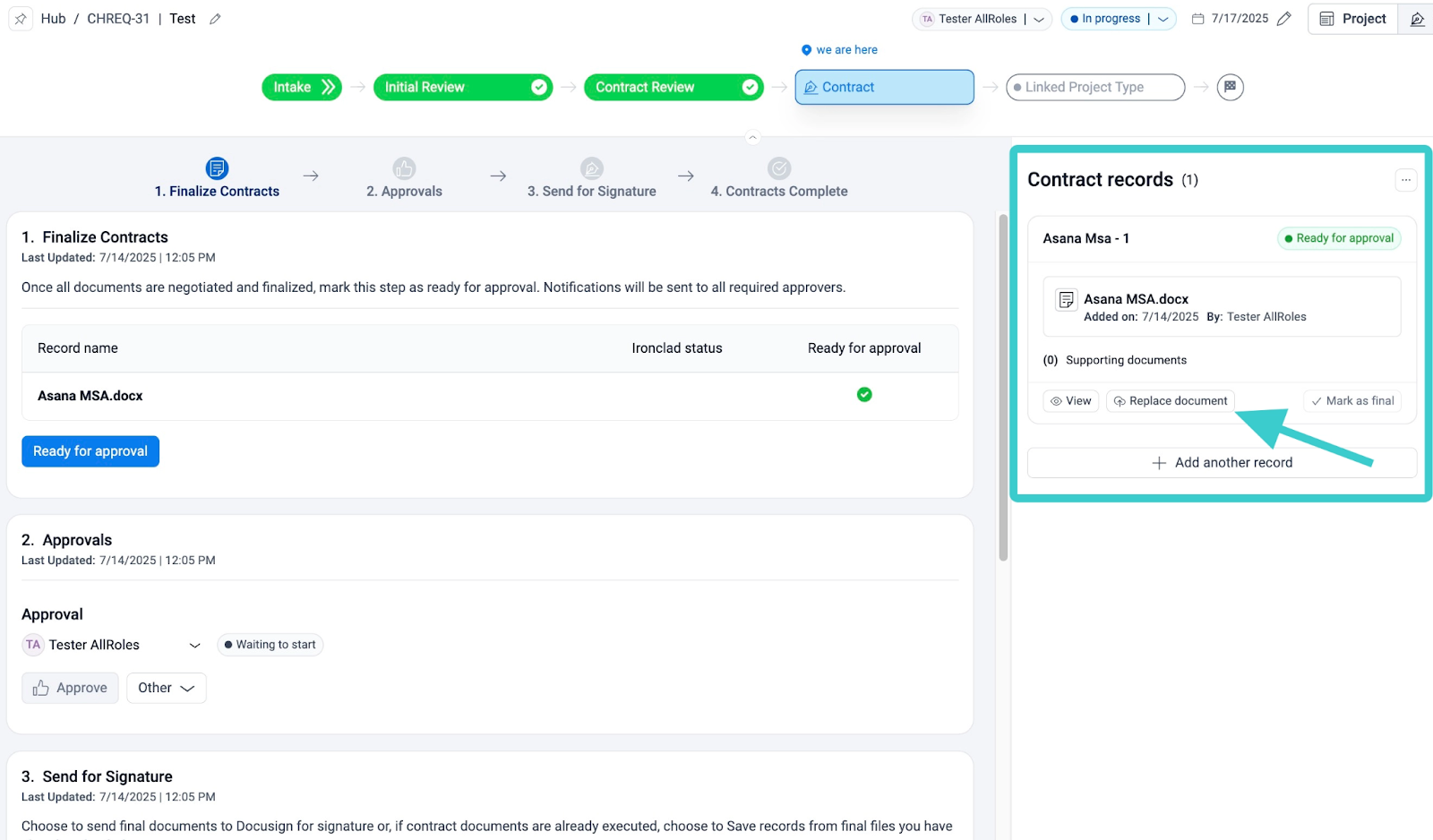This screenshot has width=1433, height=840.
Task: Click the Asana MSA.docx document icon
Action: tap(1066, 300)
